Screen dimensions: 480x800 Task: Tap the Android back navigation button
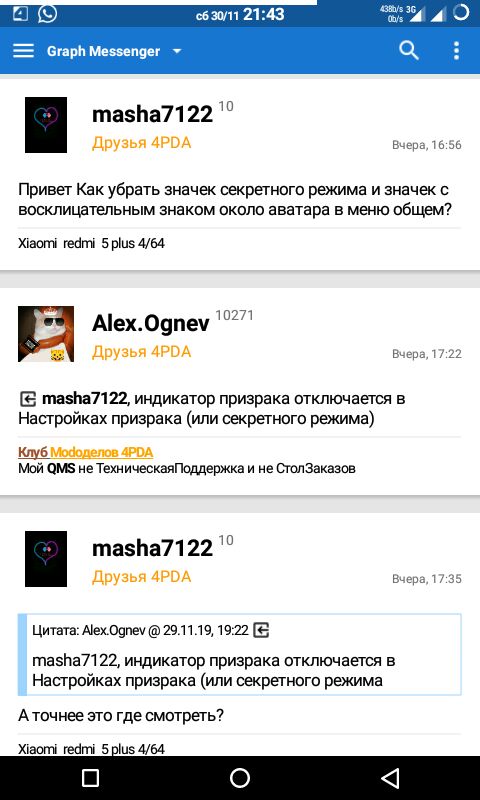(390, 778)
